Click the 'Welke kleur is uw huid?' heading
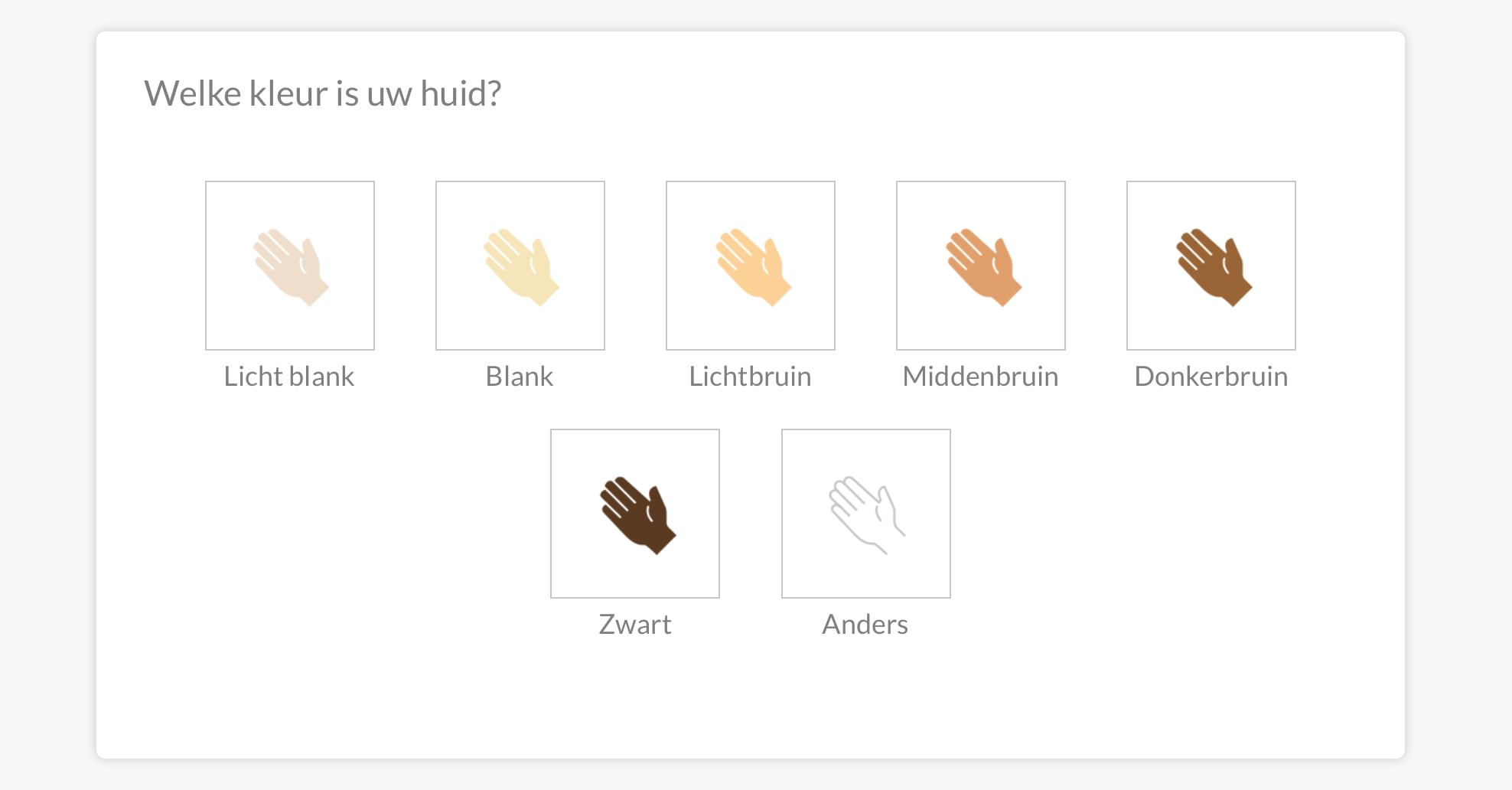Image resolution: width=1512 pixels, height=790 pixels. click(322, 94)
